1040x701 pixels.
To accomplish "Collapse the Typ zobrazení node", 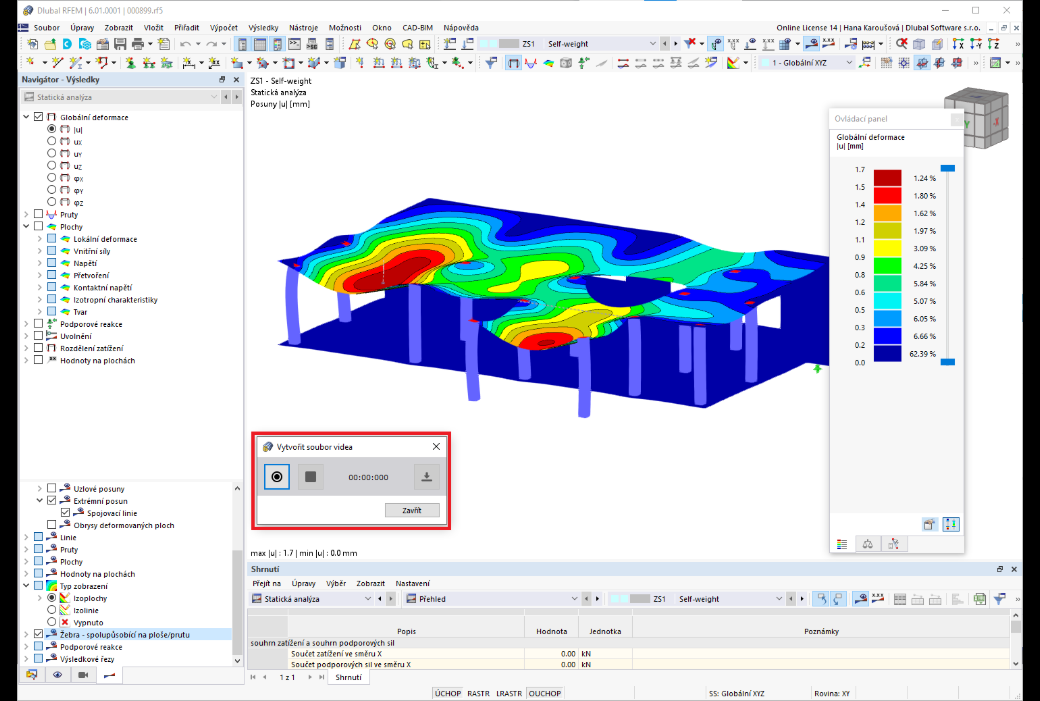I will [x=27, y=586].
